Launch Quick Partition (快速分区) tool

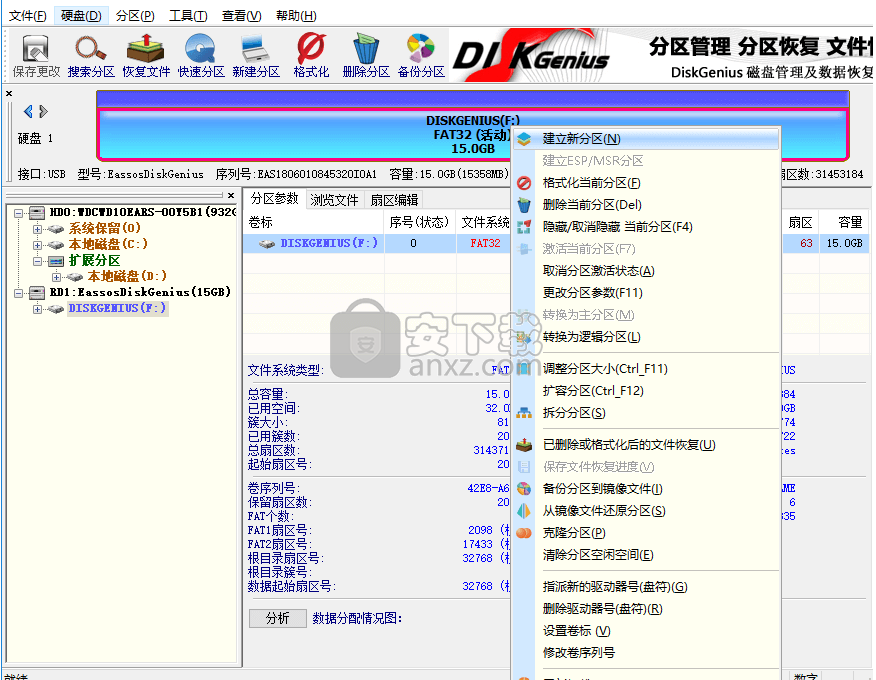coord(201,56)
